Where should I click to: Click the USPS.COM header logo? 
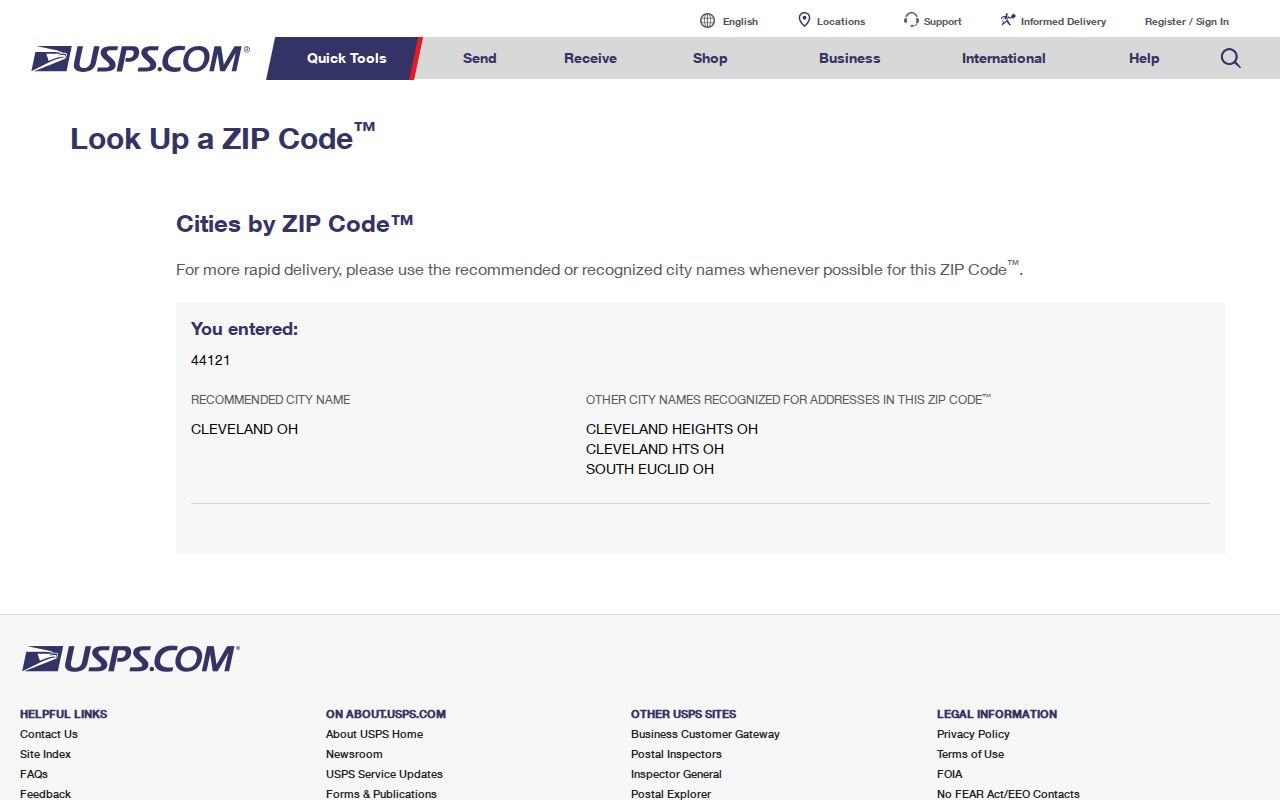tap(140, 59)
